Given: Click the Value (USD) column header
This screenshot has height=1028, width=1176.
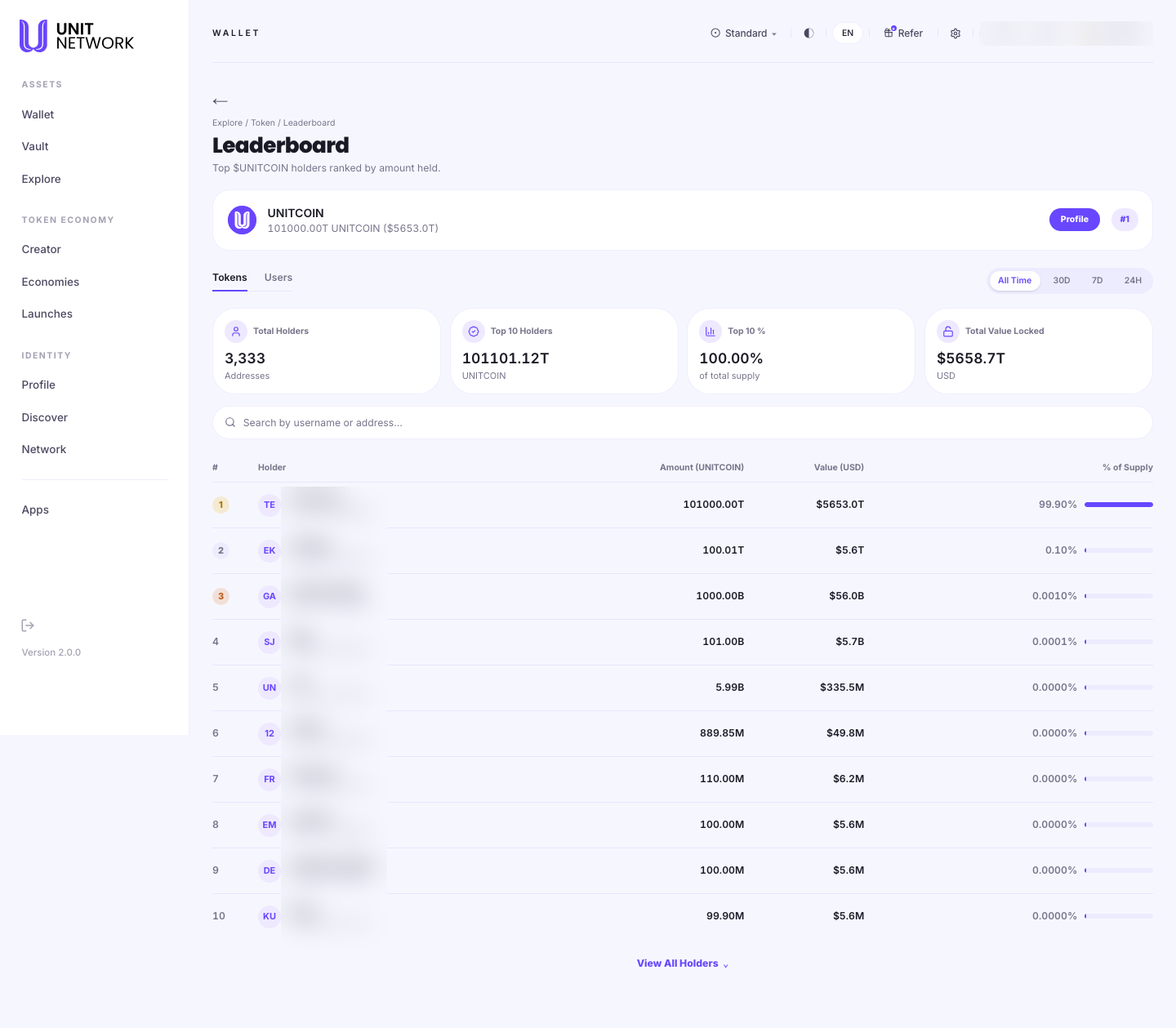Looking at the screenshot, I should (x=839, y=468).
